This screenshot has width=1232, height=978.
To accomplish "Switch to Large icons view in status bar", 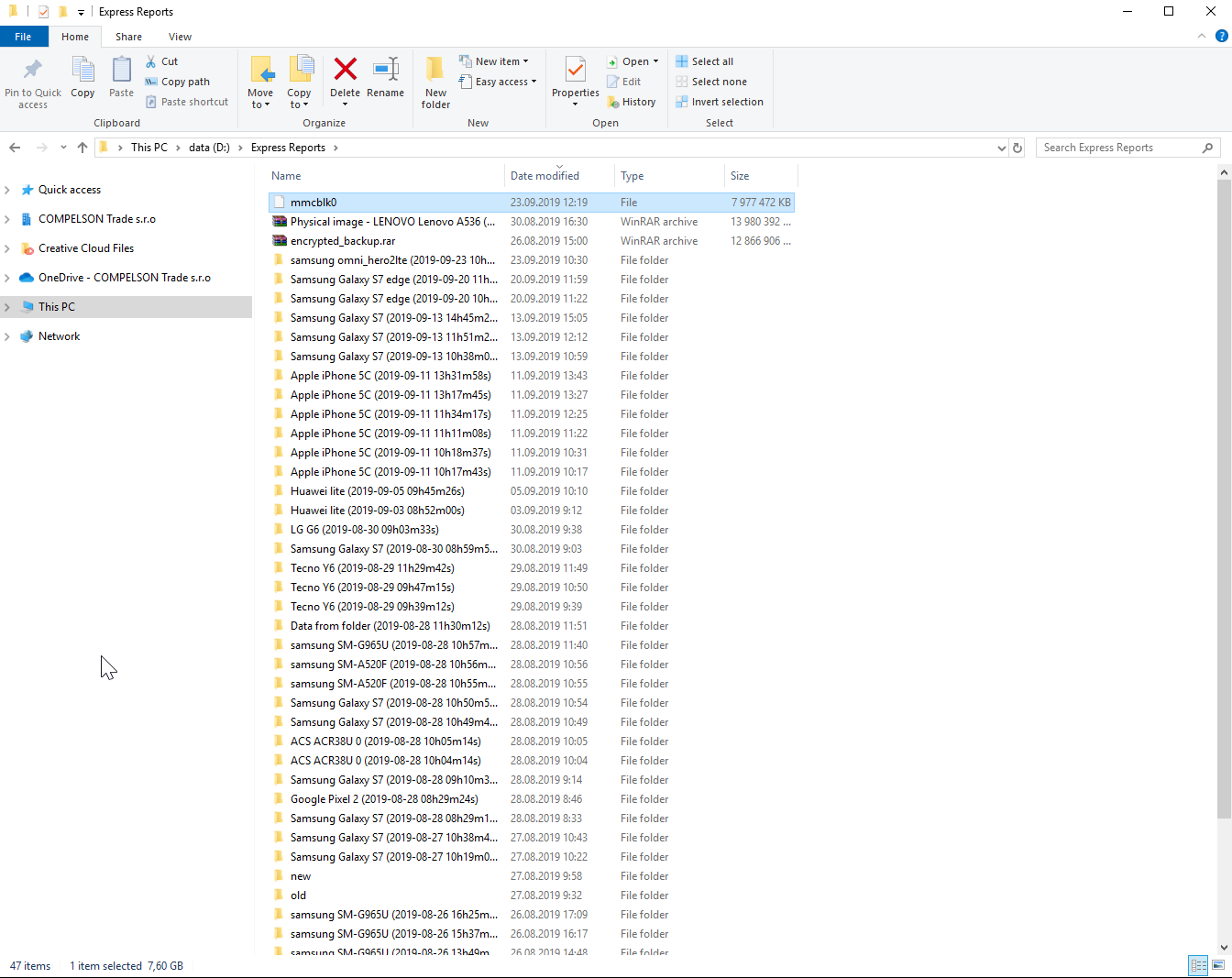I will coord(1218,965).
